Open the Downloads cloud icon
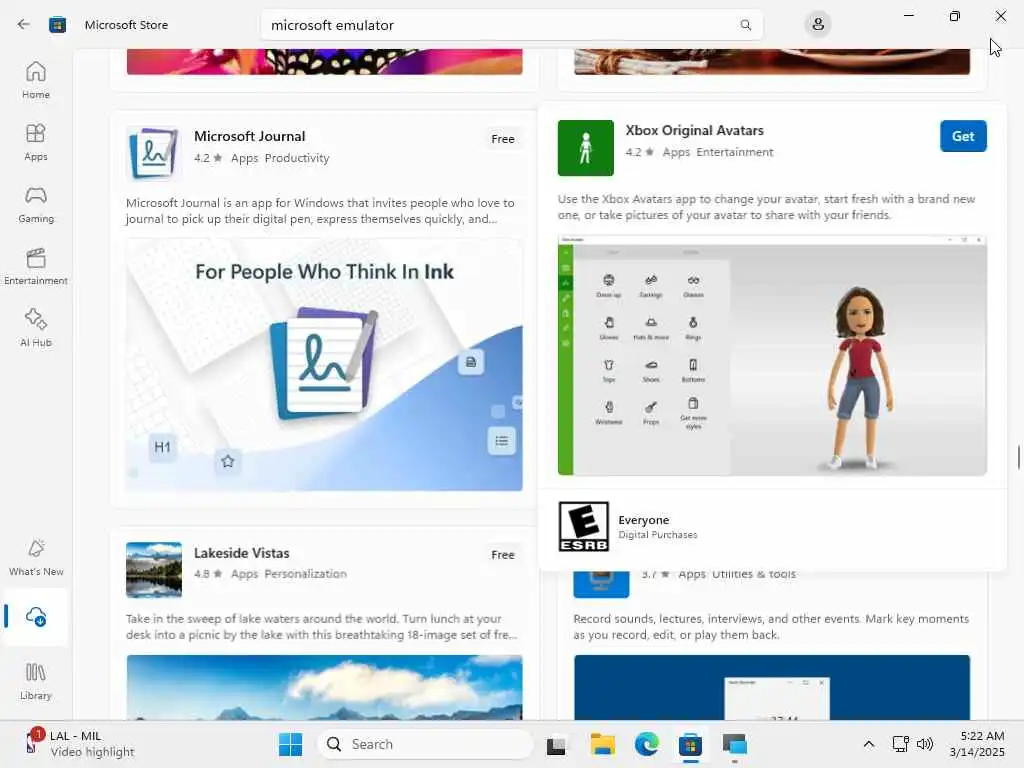 point(36,616)
